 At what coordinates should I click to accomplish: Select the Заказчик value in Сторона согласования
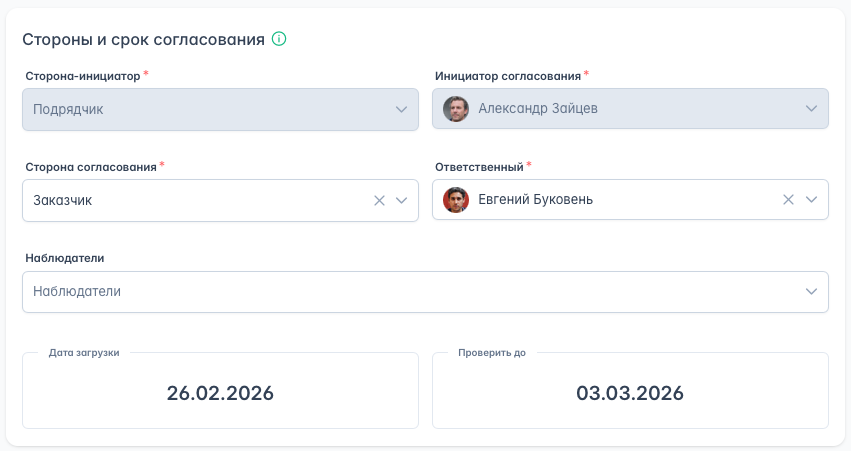63,200
